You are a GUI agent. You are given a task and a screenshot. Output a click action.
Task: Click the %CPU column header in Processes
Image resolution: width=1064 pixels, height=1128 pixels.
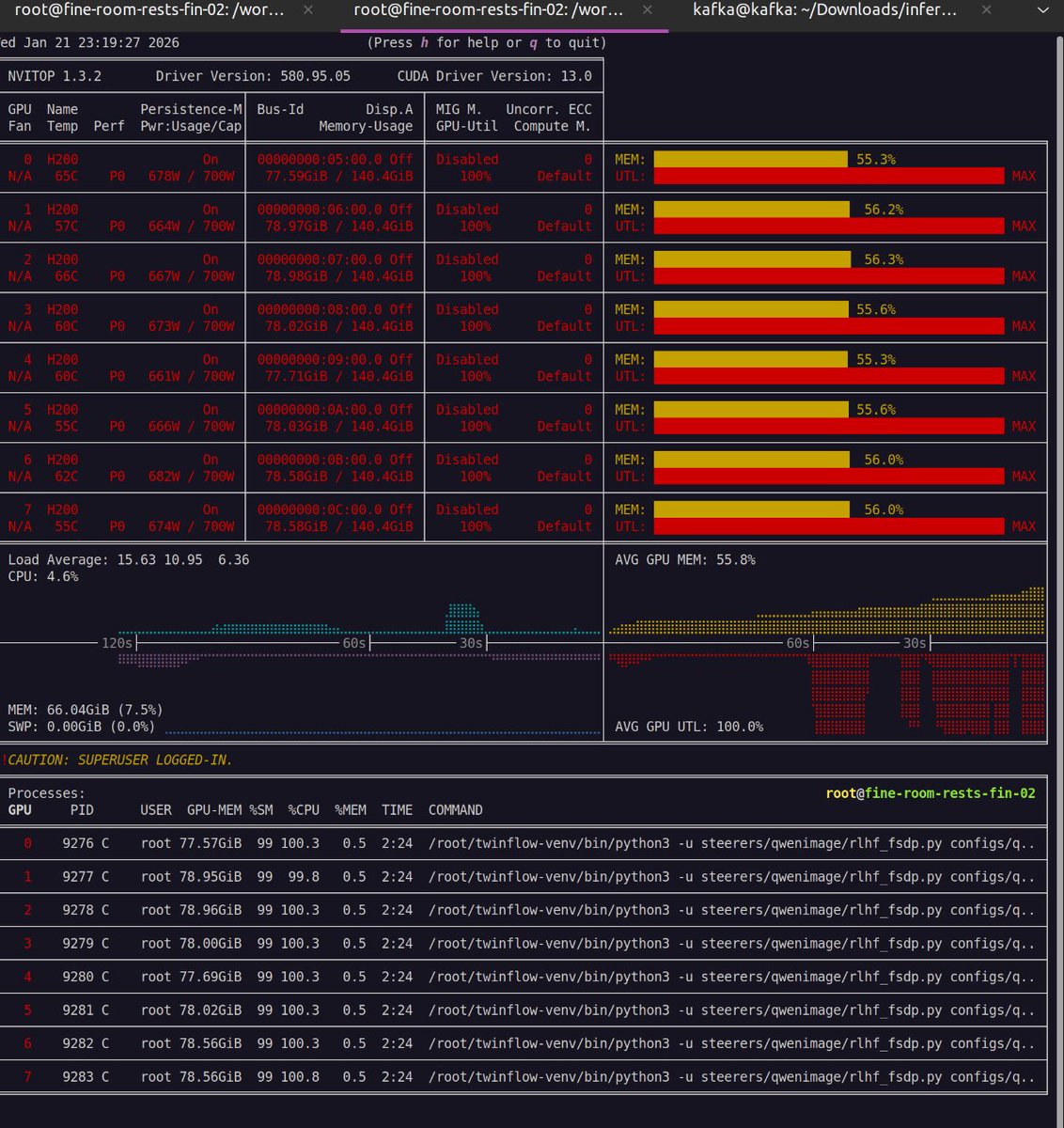coord(304,810)
